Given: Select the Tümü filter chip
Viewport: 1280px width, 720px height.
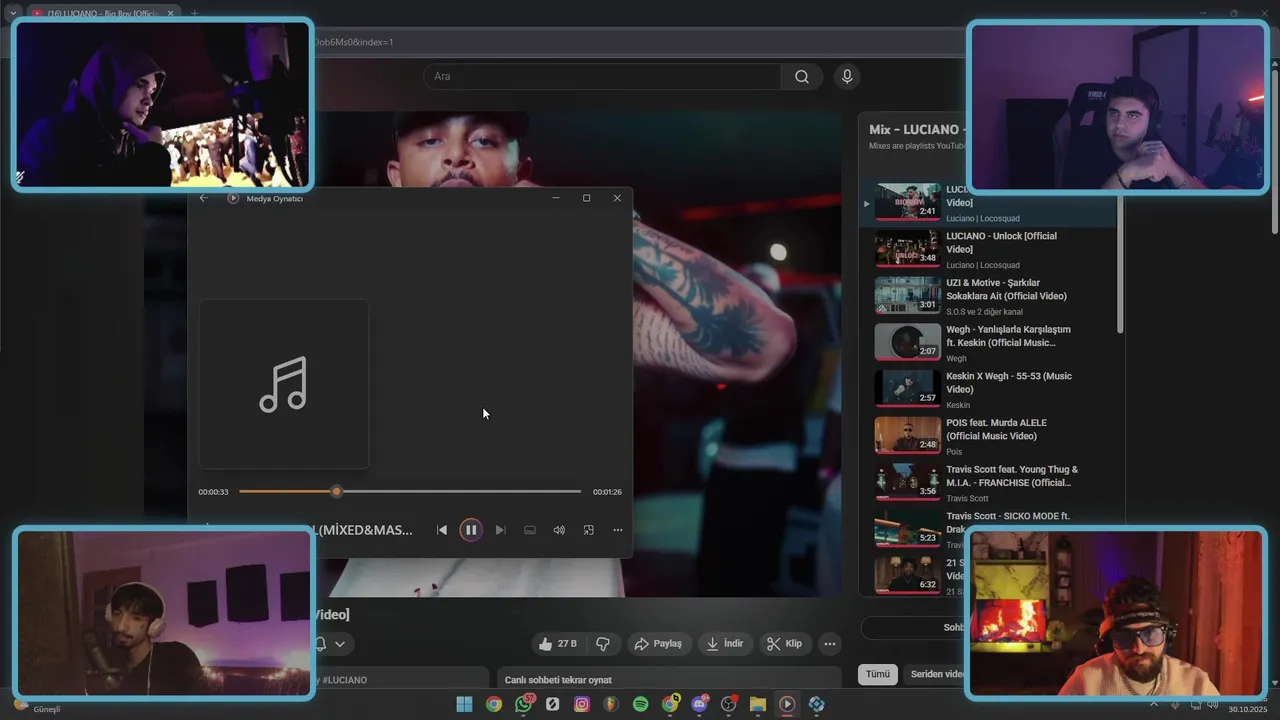Looking at the screenshot, I should coord(877,674).
